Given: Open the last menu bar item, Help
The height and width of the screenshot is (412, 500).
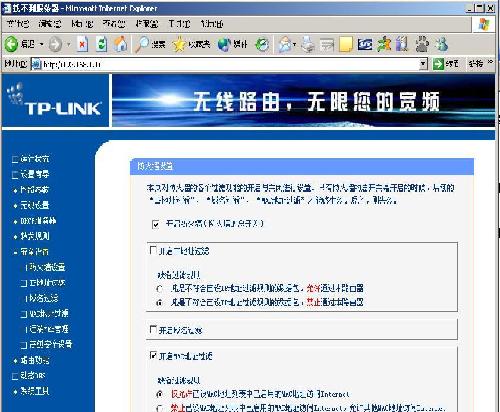Looking at the screenshot, I should [x=212, y=24].
